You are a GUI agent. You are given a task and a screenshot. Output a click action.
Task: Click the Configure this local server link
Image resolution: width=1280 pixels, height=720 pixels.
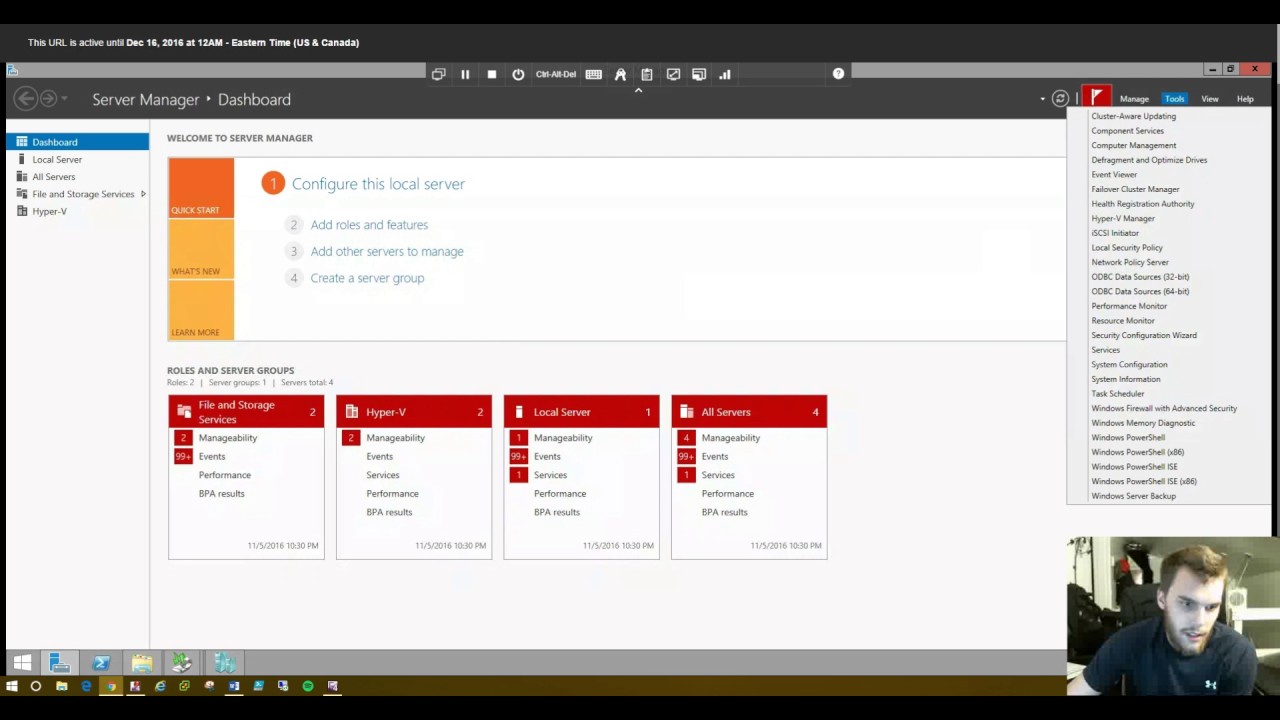[378, 184]
